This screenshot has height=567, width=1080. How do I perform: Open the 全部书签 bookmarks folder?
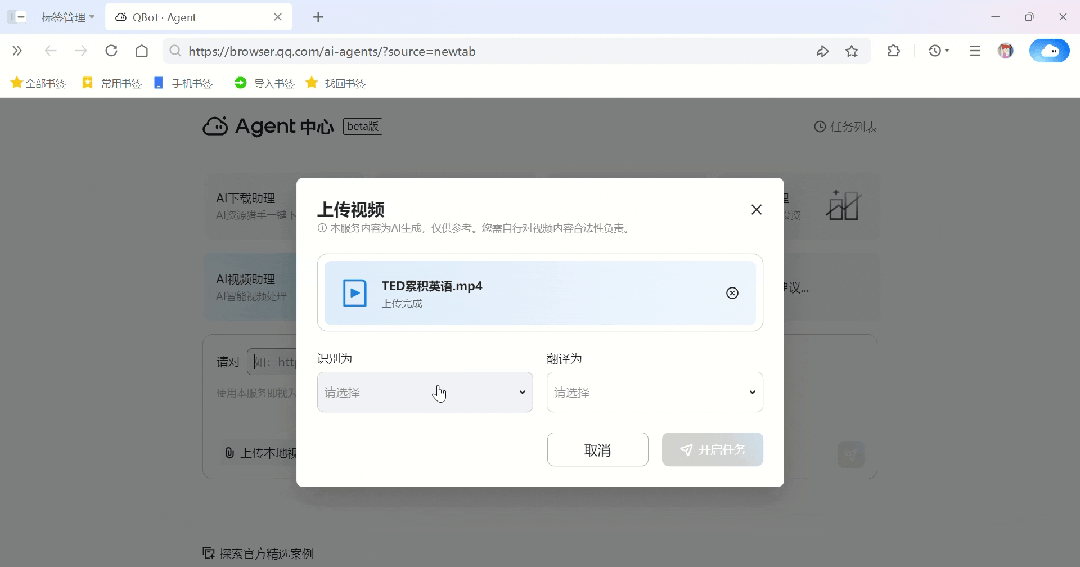coord(38,83)
